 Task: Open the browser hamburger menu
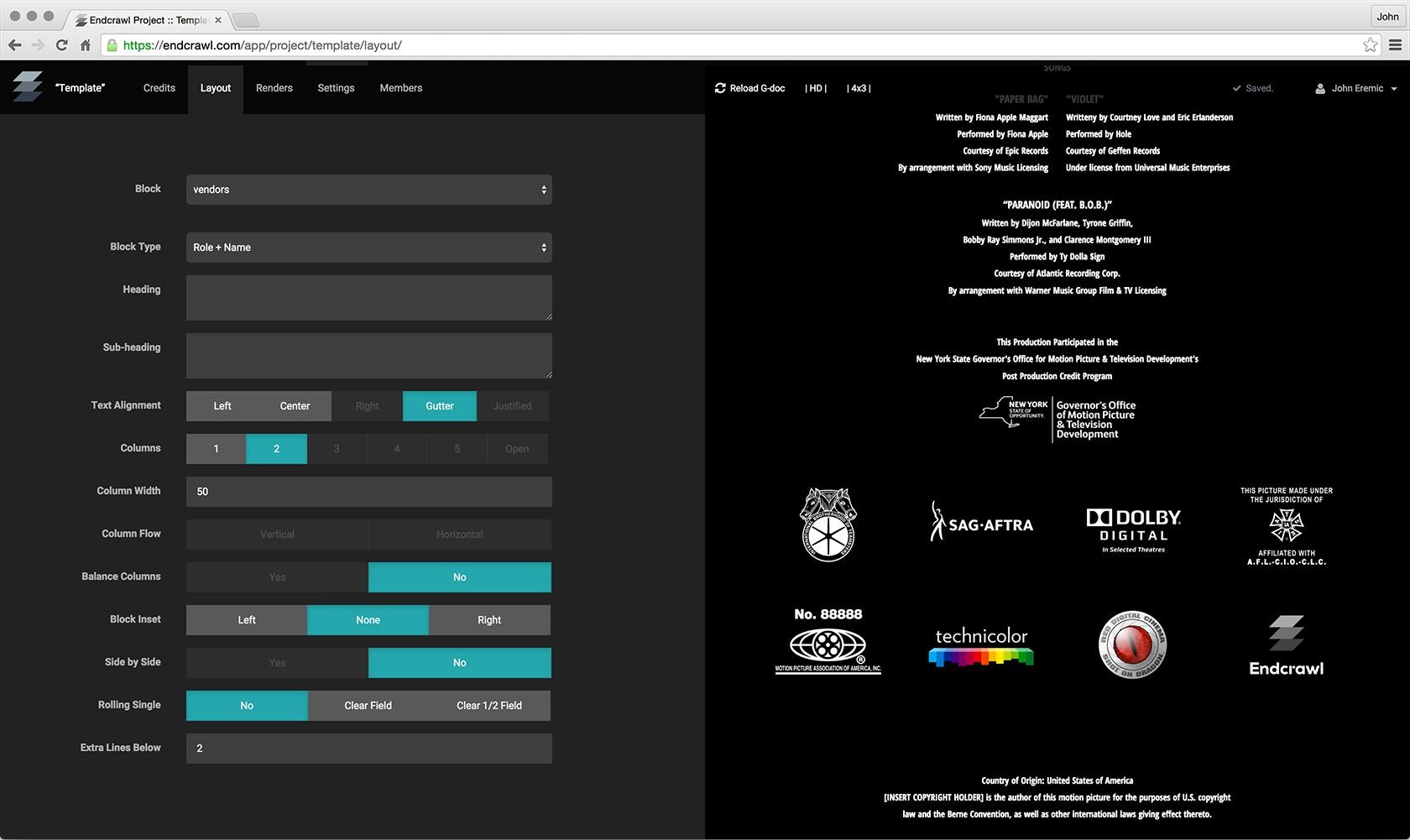(x=1397, y=45)
